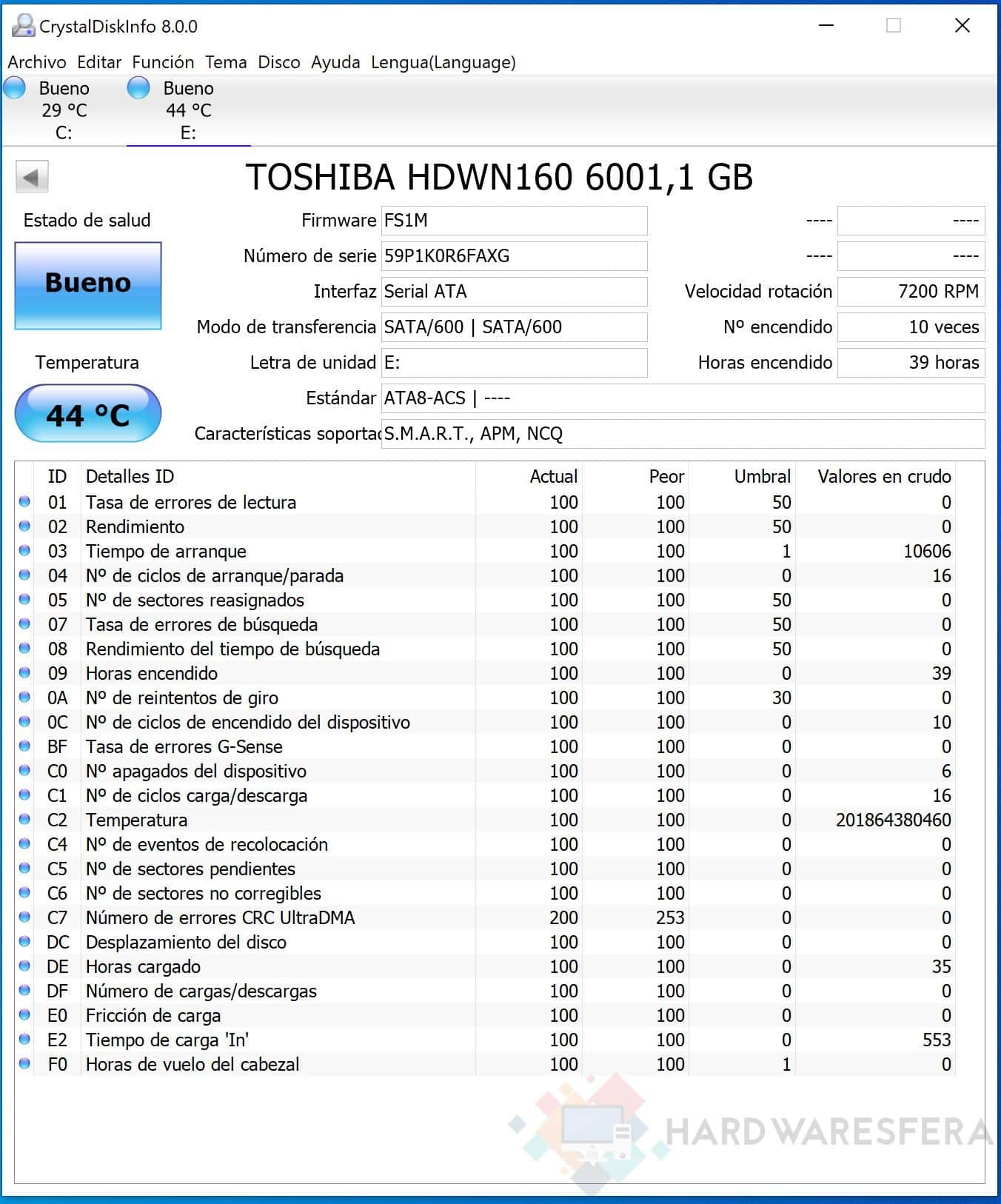This screenshot has height=1204, width=1001.
Task: Click the transfer mode field SATA/600
Action: pyautogui.click(x=515, y=327)
